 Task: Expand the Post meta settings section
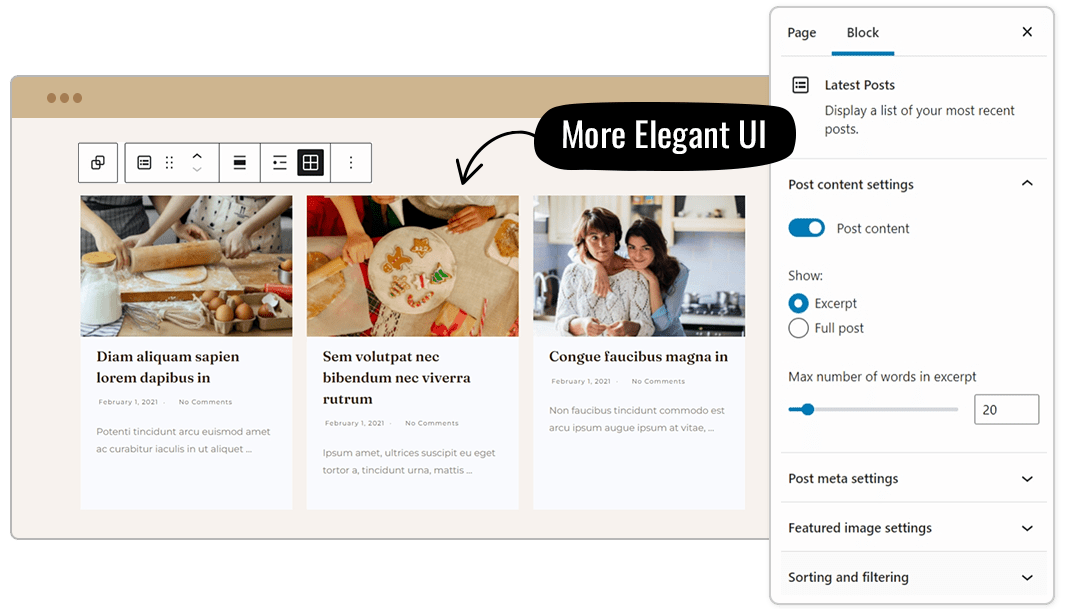(1027, 479)
